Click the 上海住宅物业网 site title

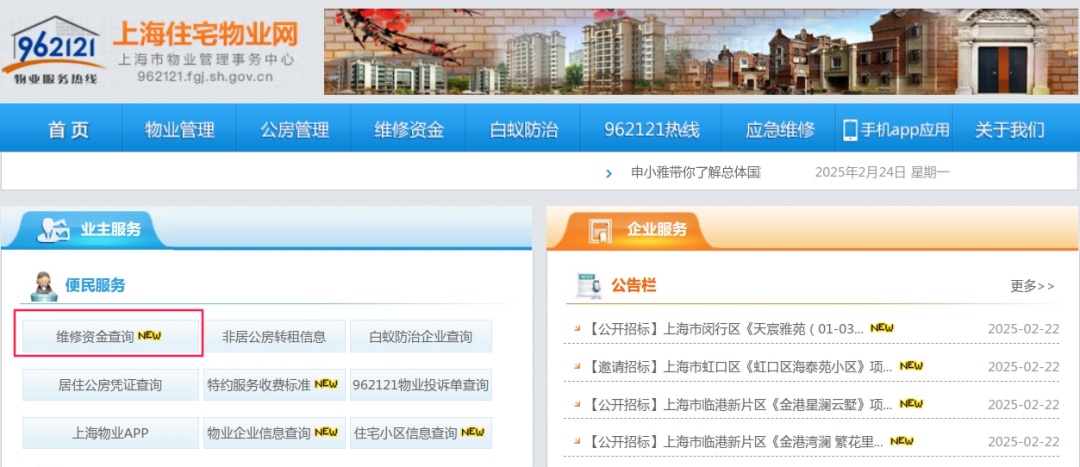pos(205,32)
